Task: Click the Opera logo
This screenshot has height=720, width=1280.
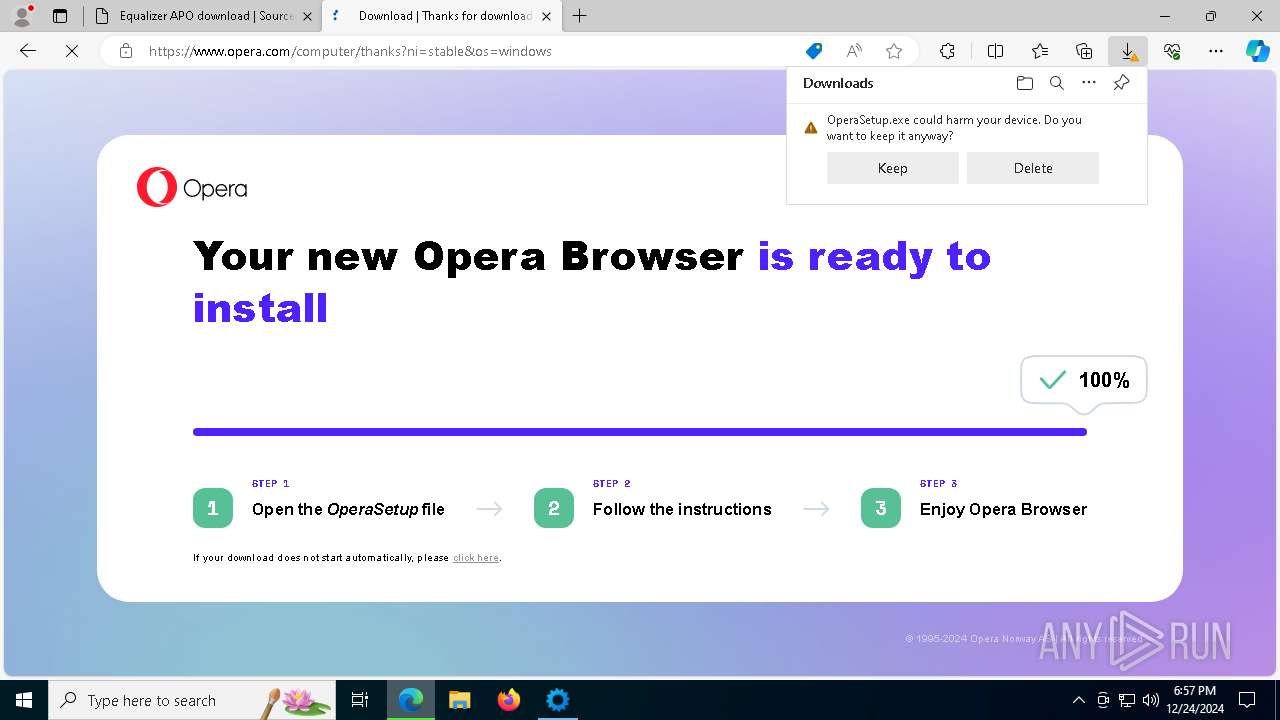Action: point(192,187)
